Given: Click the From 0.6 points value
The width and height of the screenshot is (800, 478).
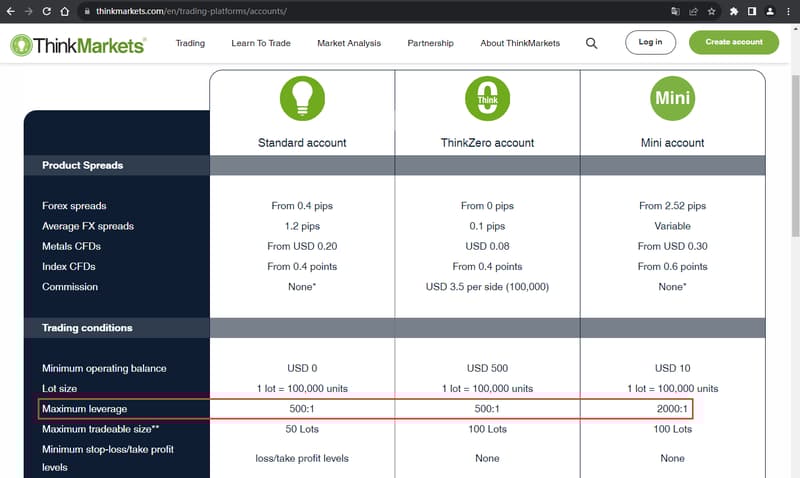Looking at the screenshot, I should click(672, 266).
